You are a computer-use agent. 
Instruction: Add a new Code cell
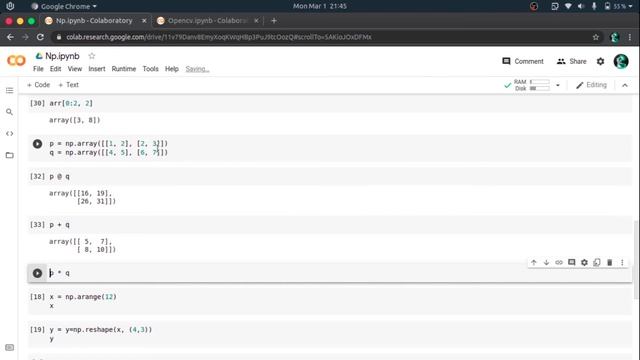click(x=38, y=85)
